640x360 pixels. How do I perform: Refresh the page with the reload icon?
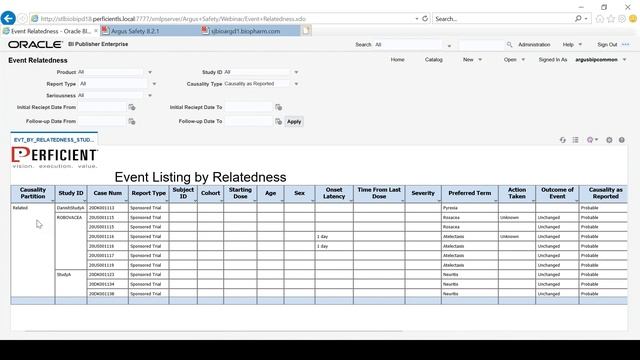pos(425,19)
